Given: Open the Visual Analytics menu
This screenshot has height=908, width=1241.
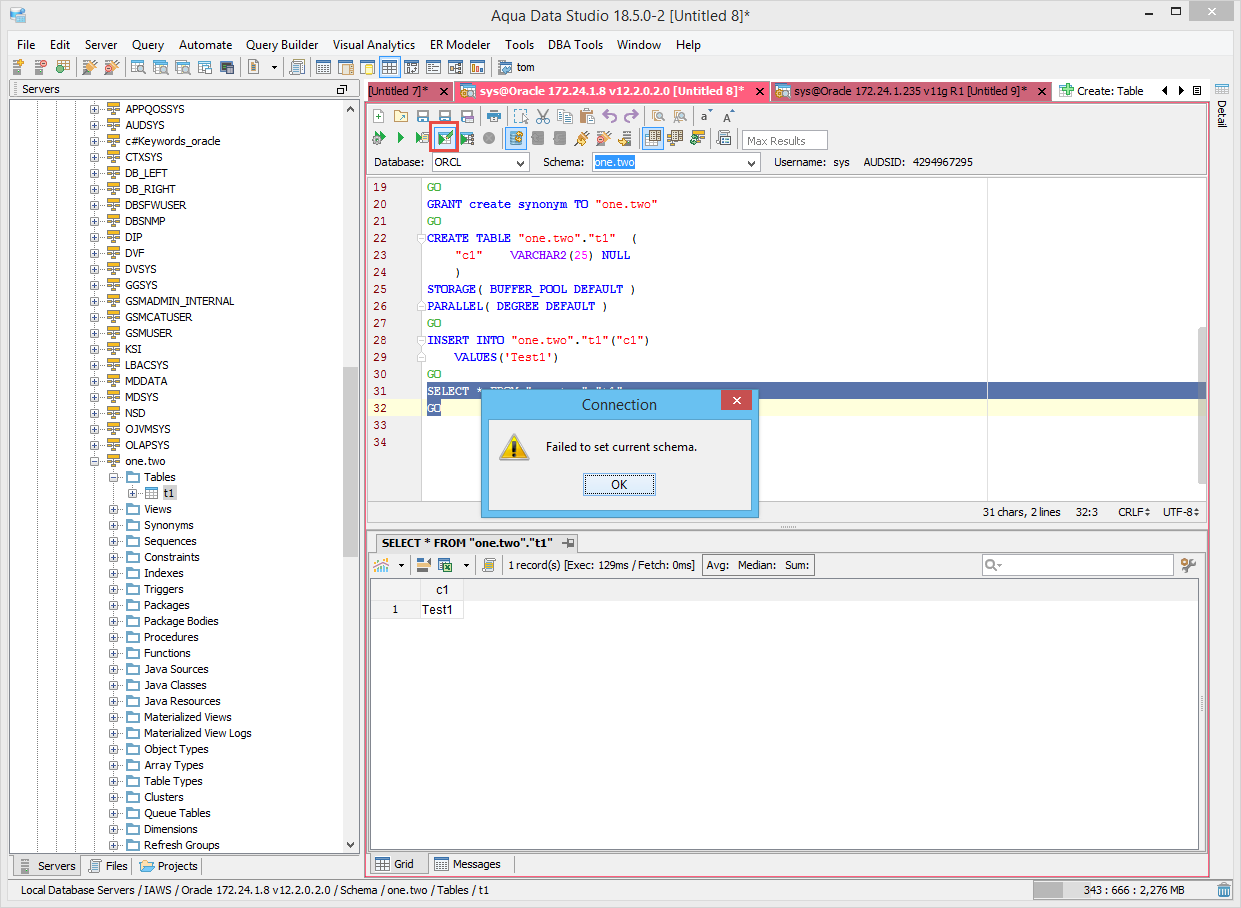Looking at the screenshot, I should pos(374,45).
